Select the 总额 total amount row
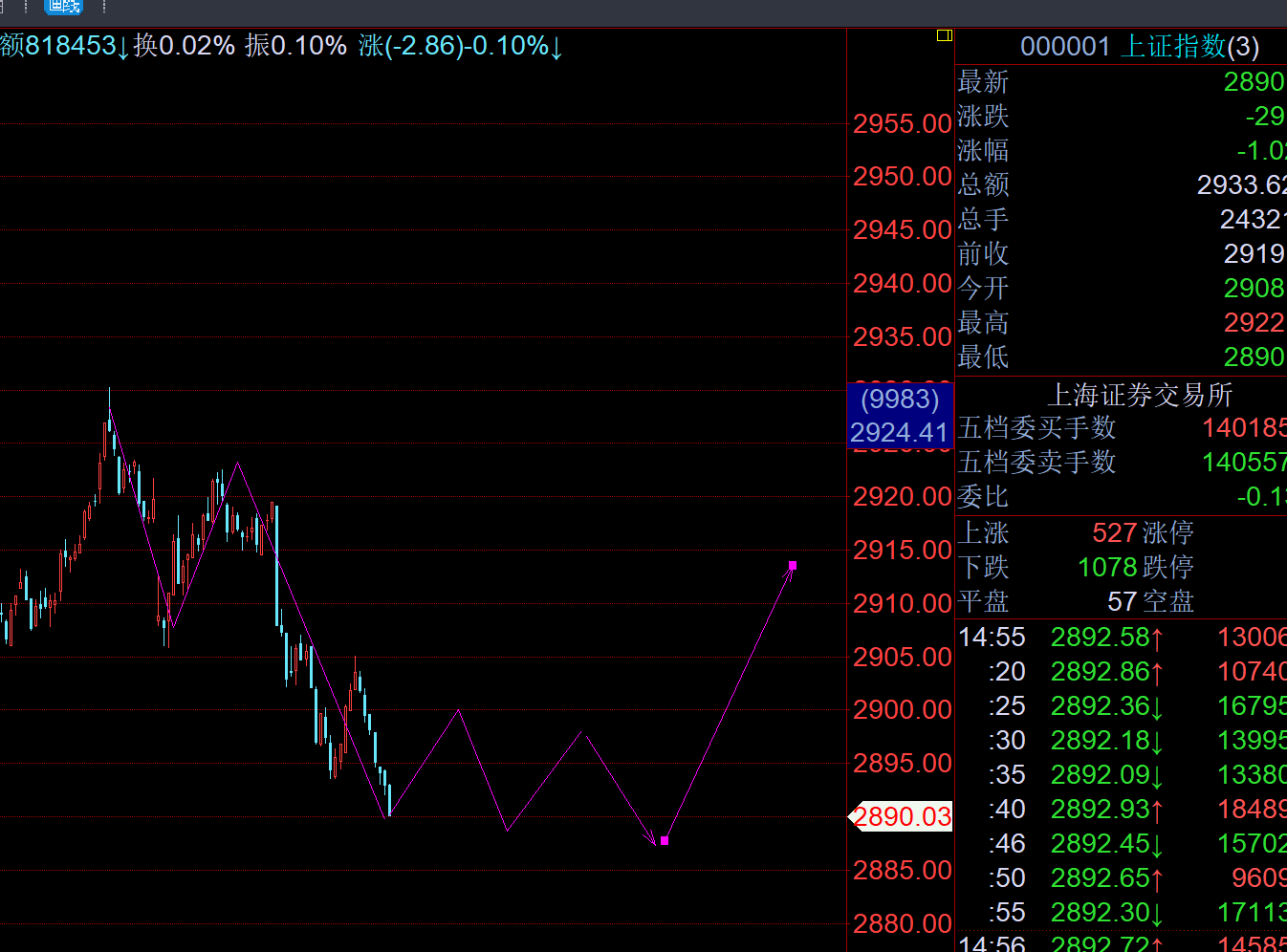1287x952 pixels. tap(1122, 184)
